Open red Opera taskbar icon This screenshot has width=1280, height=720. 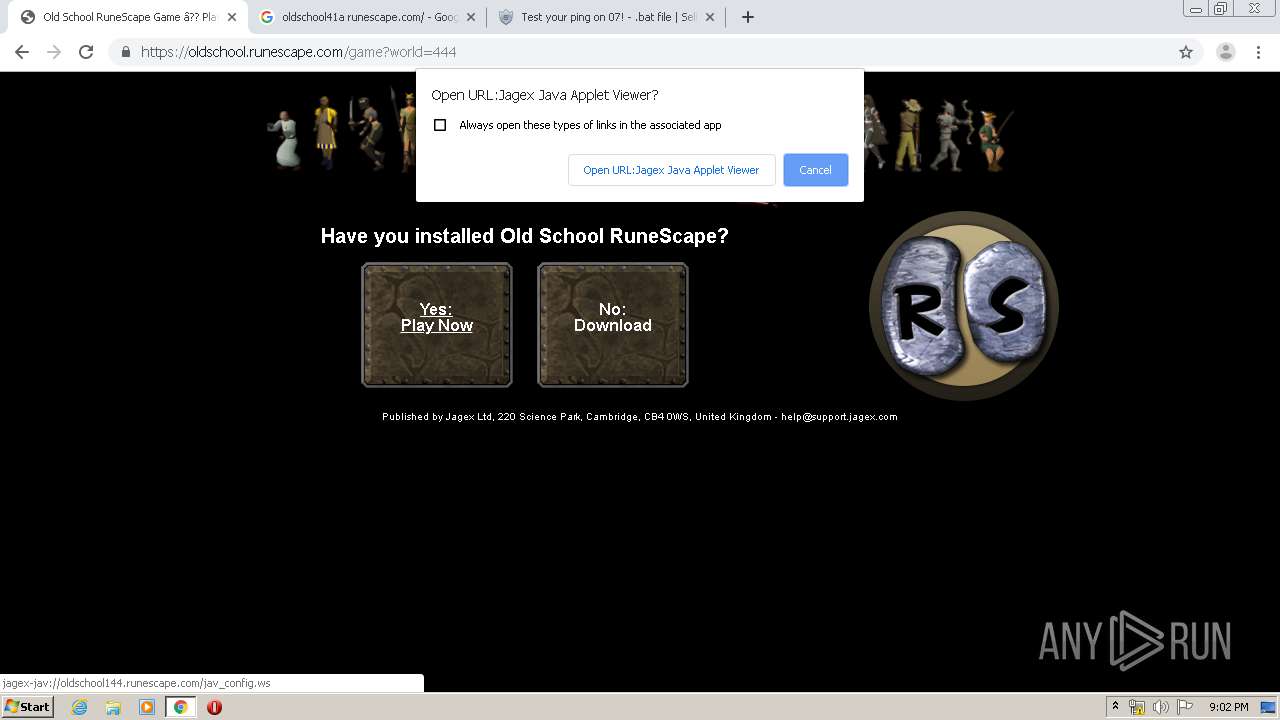pyautogui.click(x=214, y=707)
